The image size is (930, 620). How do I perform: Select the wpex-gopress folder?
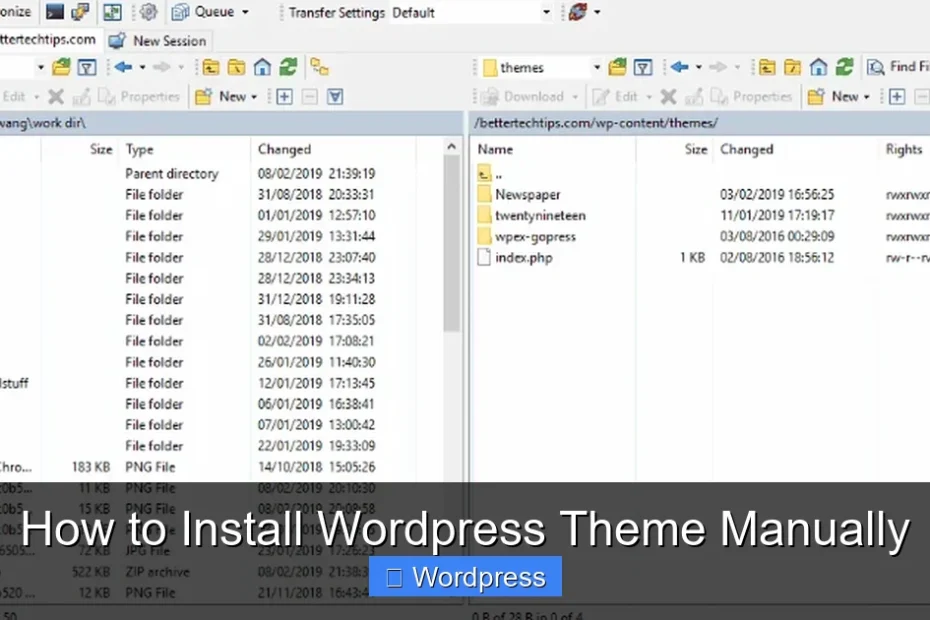point(527,237)
